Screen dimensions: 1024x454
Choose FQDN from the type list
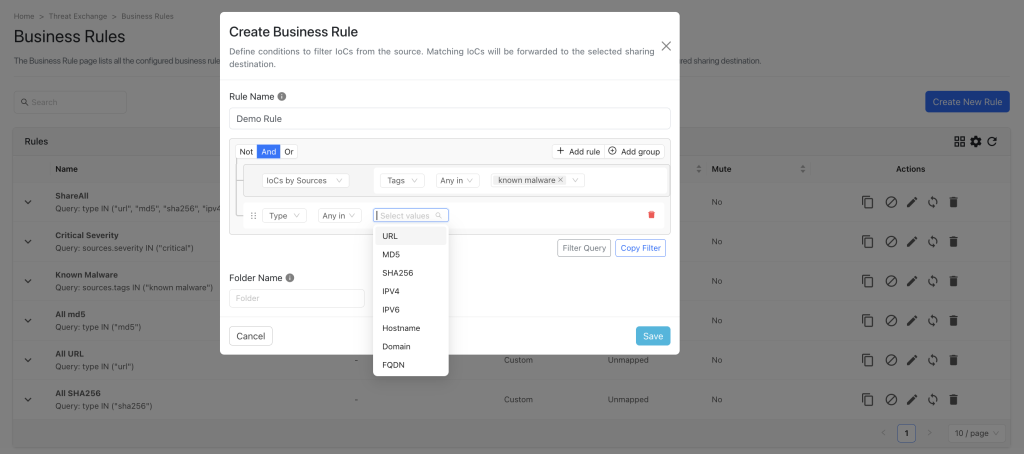click(x=411, y=365)
